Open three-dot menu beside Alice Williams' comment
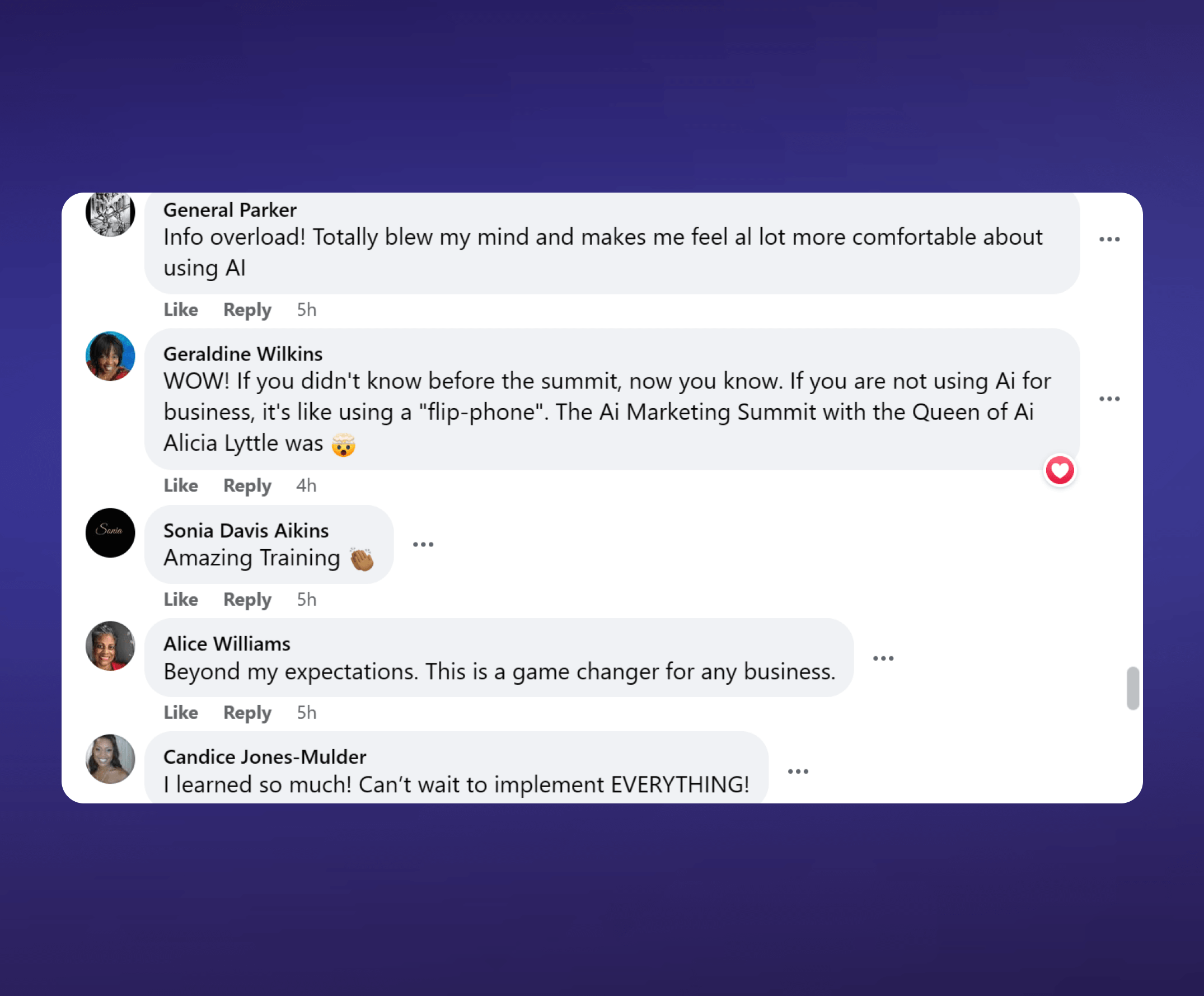1204x996 pixels. point(883,658)
